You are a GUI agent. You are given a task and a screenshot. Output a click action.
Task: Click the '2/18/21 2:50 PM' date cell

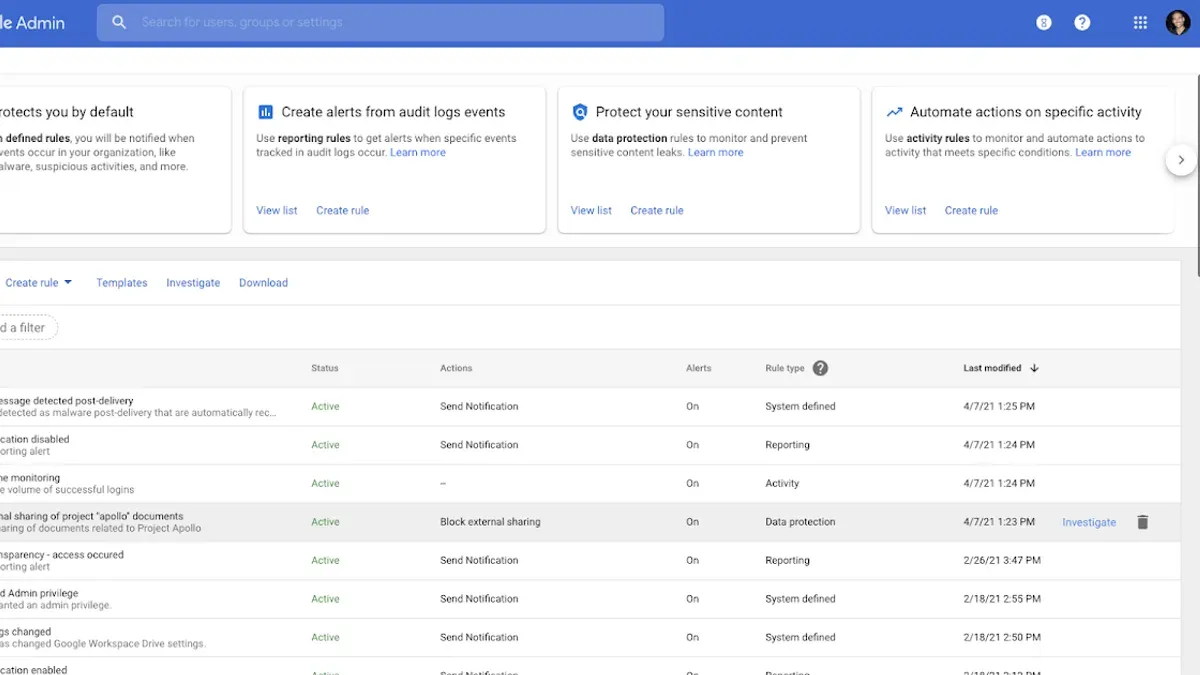(x=1002, y=637)
